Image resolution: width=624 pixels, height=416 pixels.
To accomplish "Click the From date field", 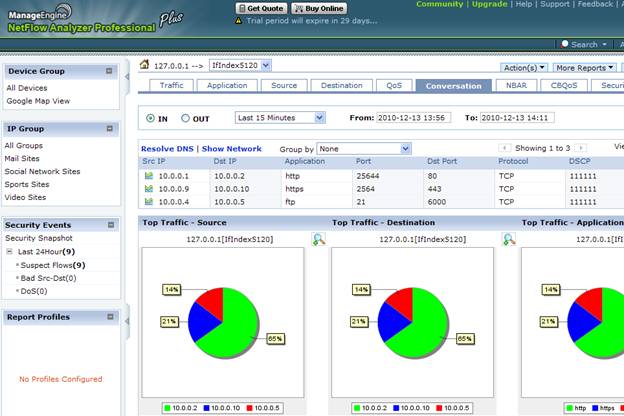I will [413, 117].
